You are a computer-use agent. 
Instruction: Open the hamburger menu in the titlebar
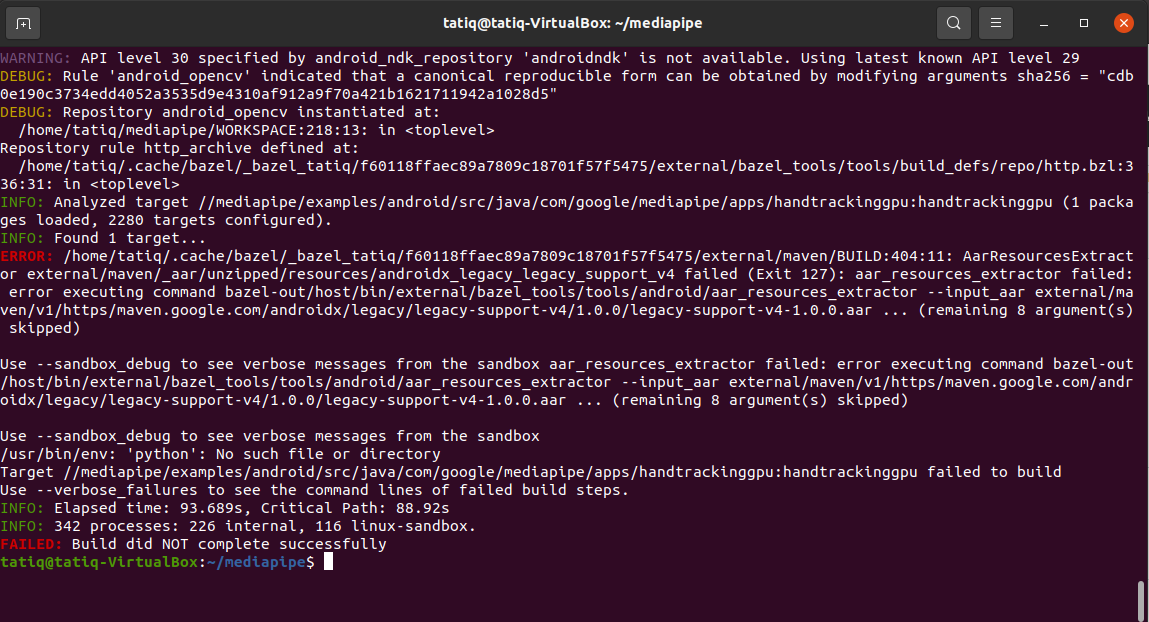pyautogui.click(x=995, y=22)
